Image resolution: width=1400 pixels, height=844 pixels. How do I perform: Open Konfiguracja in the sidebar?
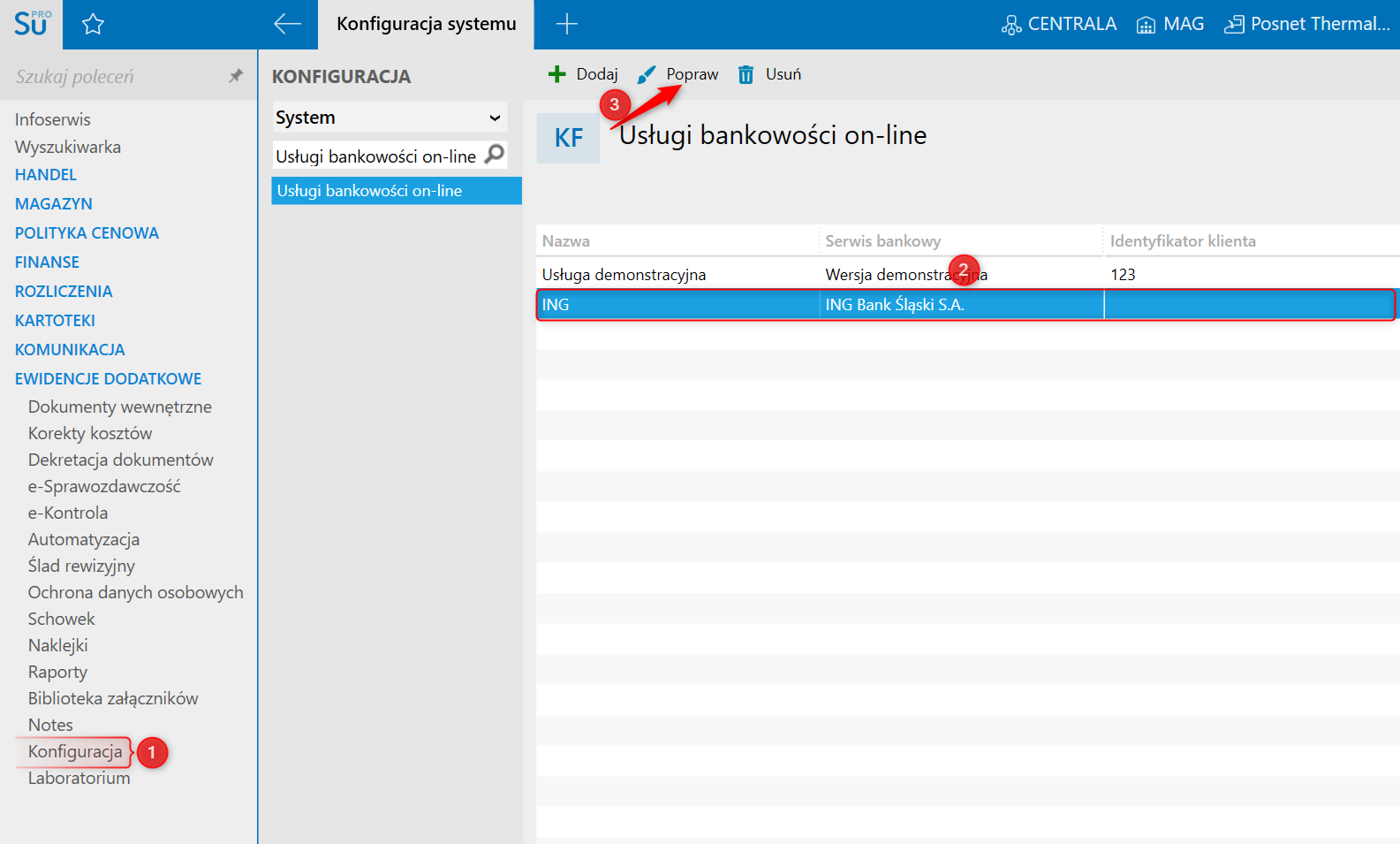click(75, 751)
